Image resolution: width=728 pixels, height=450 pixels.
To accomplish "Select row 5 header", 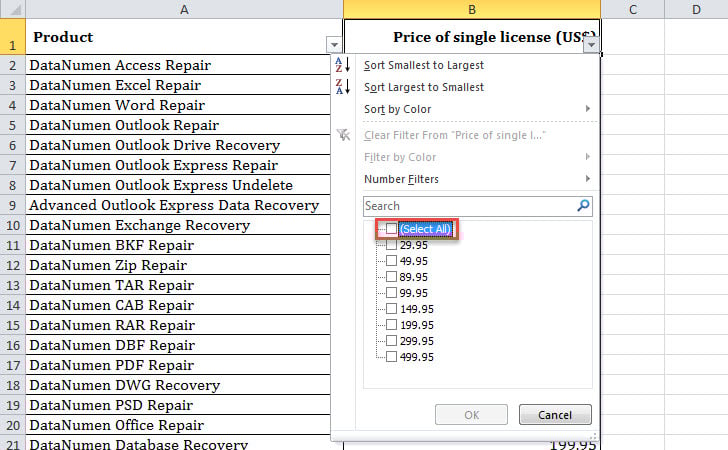I will [x=13, y=125].
